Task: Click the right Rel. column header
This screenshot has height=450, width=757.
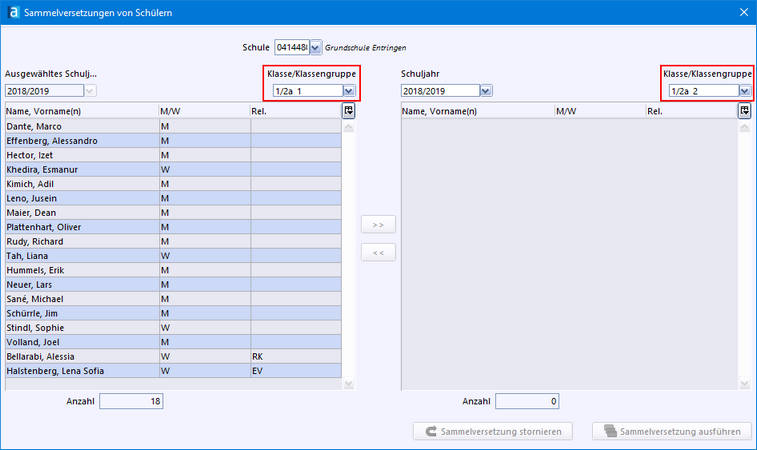Action: pos(689,112)
